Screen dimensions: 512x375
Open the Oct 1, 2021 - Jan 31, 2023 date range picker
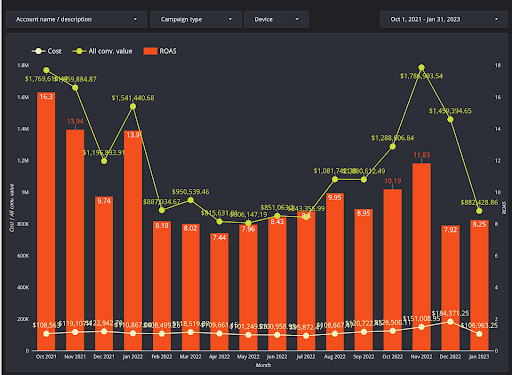pos(444,19)
